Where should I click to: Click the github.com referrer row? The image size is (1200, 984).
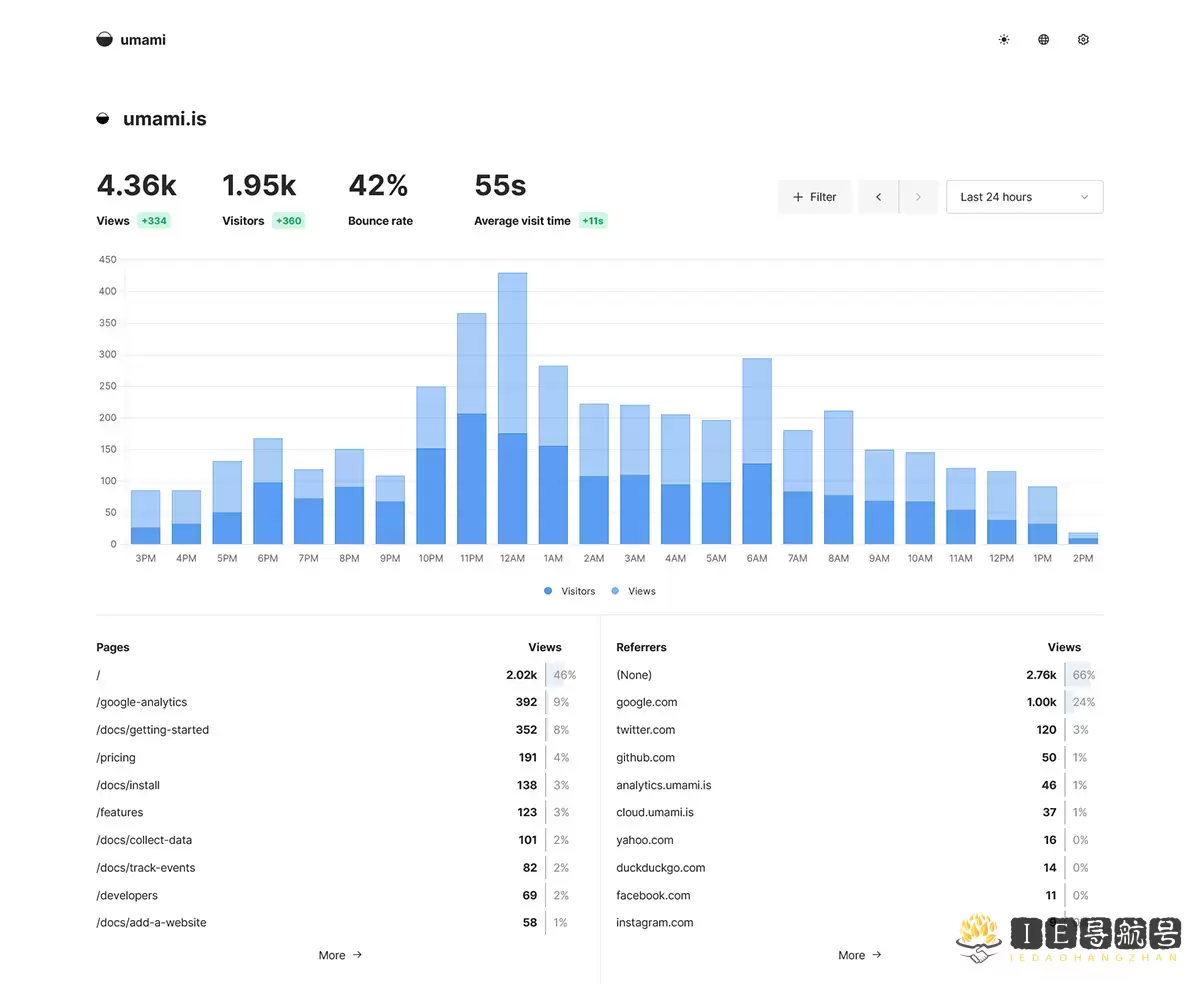click(x=860, y=757)
